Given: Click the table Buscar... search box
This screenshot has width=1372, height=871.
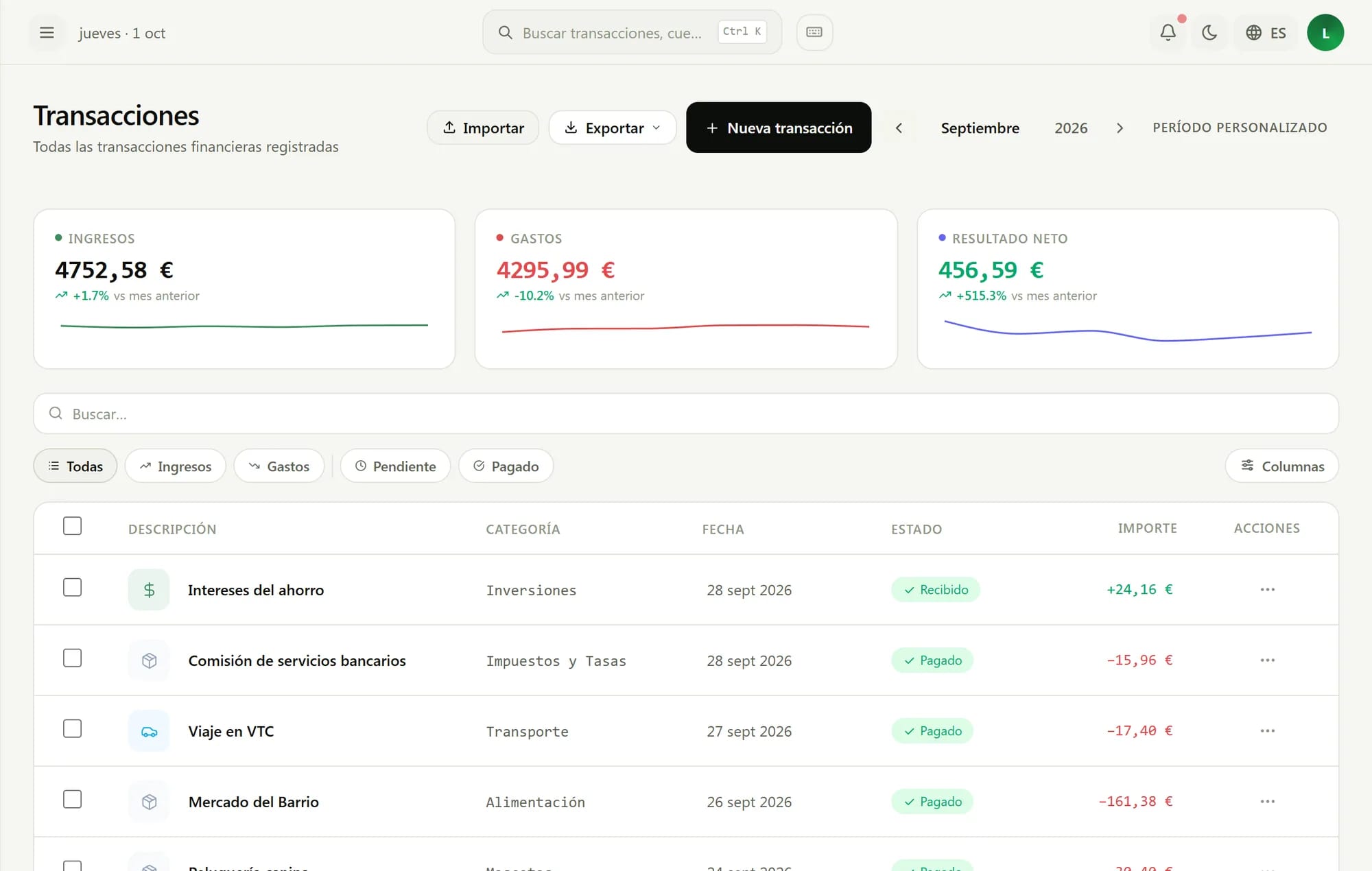Looking at the screenshot, I should [686, 414].
